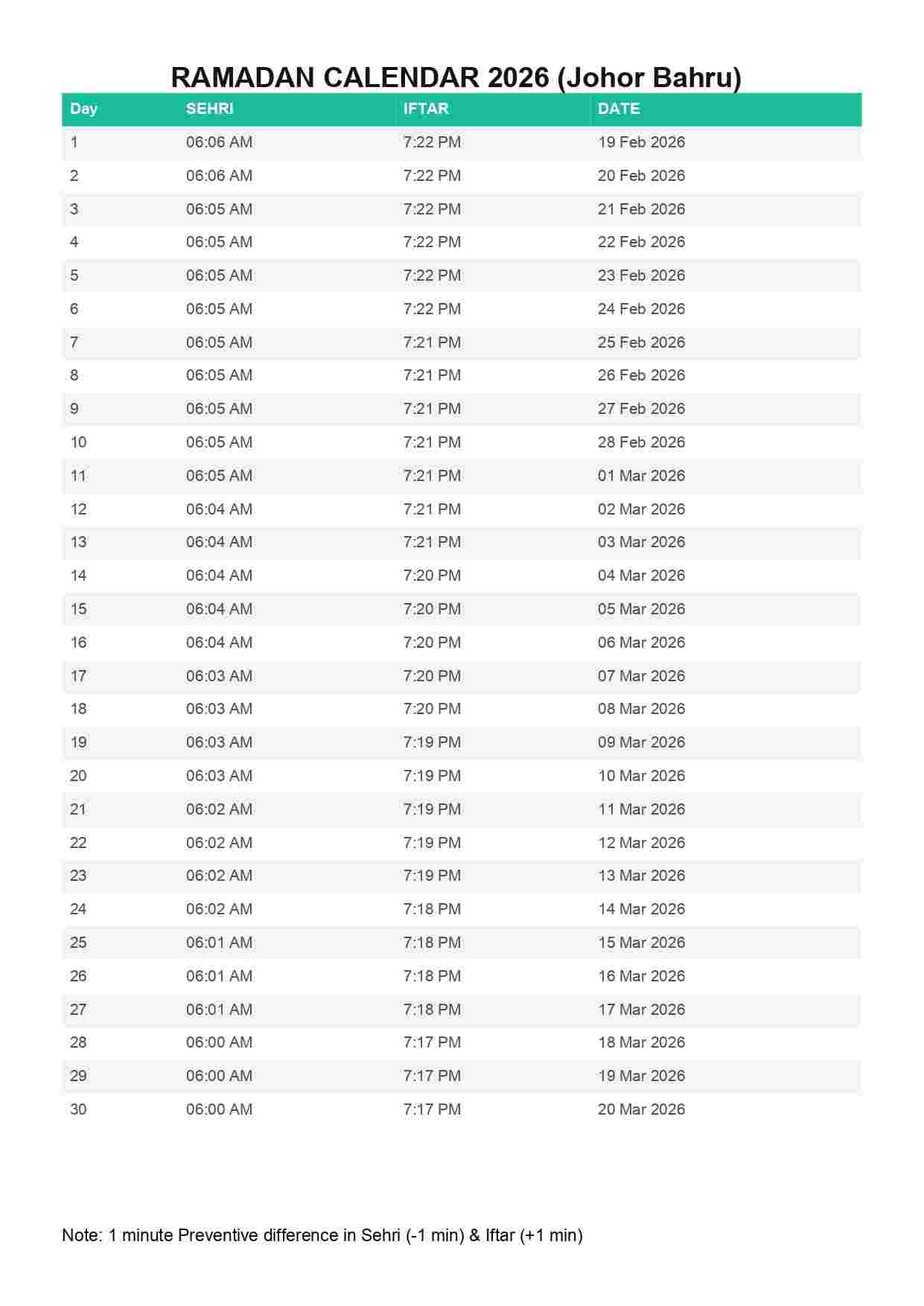Click the IFTAR column header

pos(426,109)
